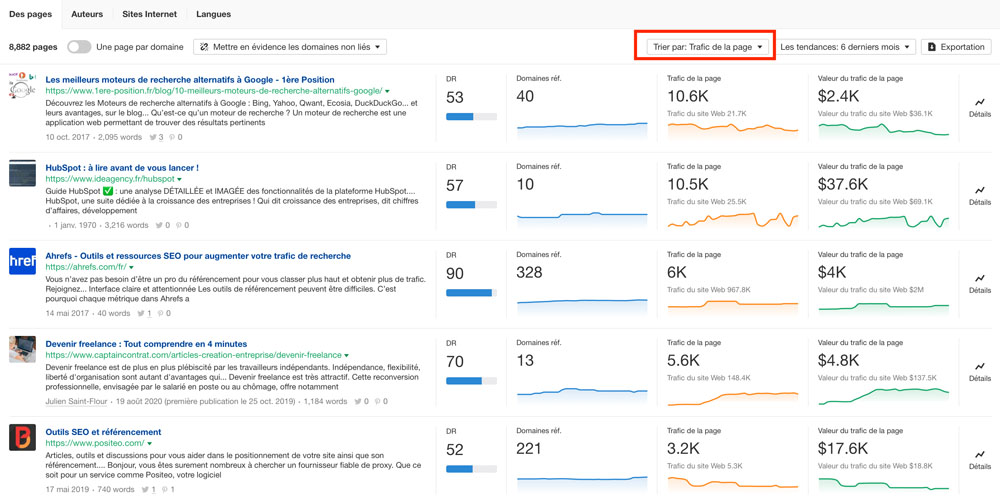Click Twitter count icon in Outils SEO row
1000x503 pixels.
(145, 490)
